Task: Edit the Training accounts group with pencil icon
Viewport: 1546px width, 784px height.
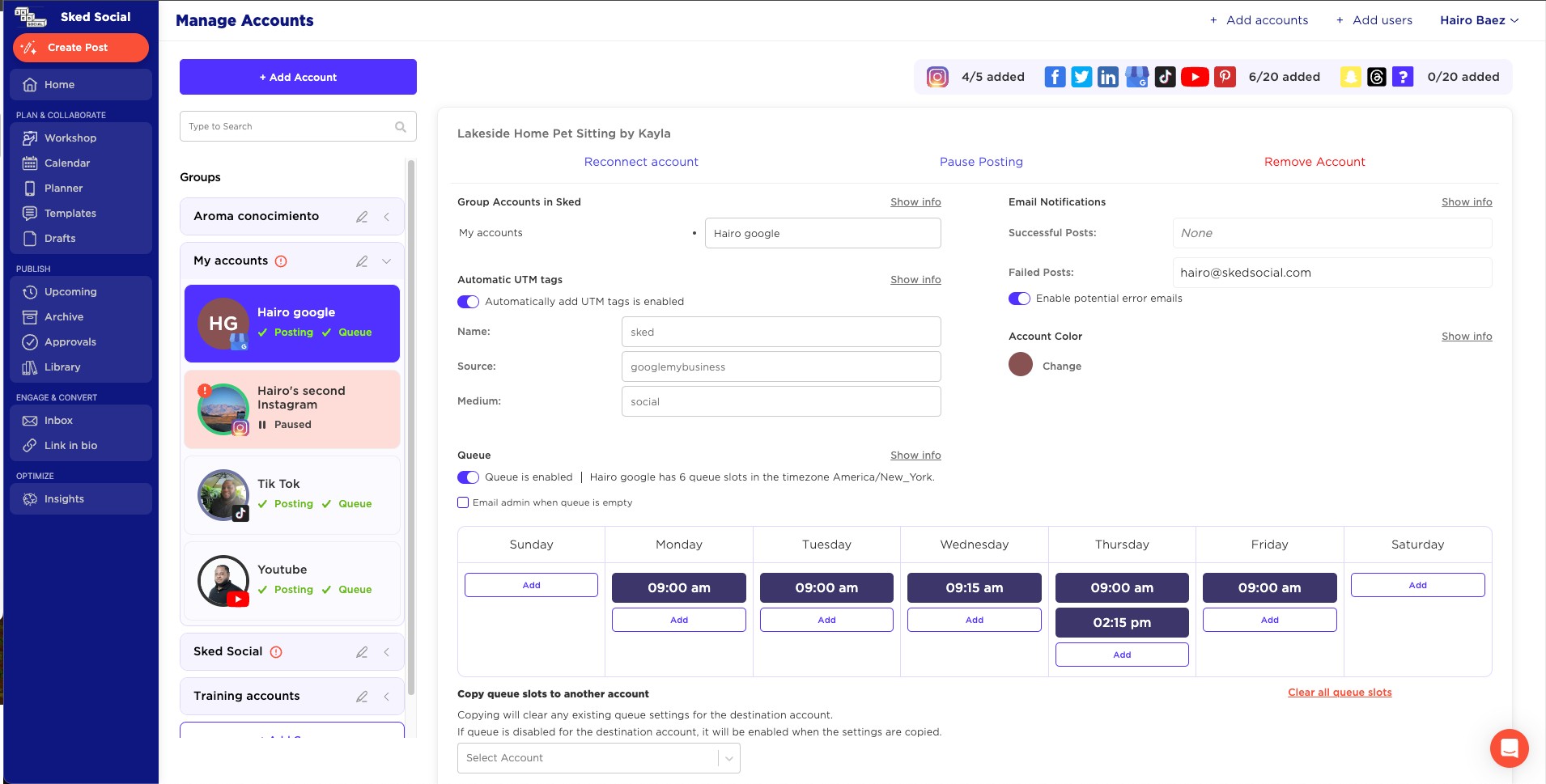Action: [362, 697]
